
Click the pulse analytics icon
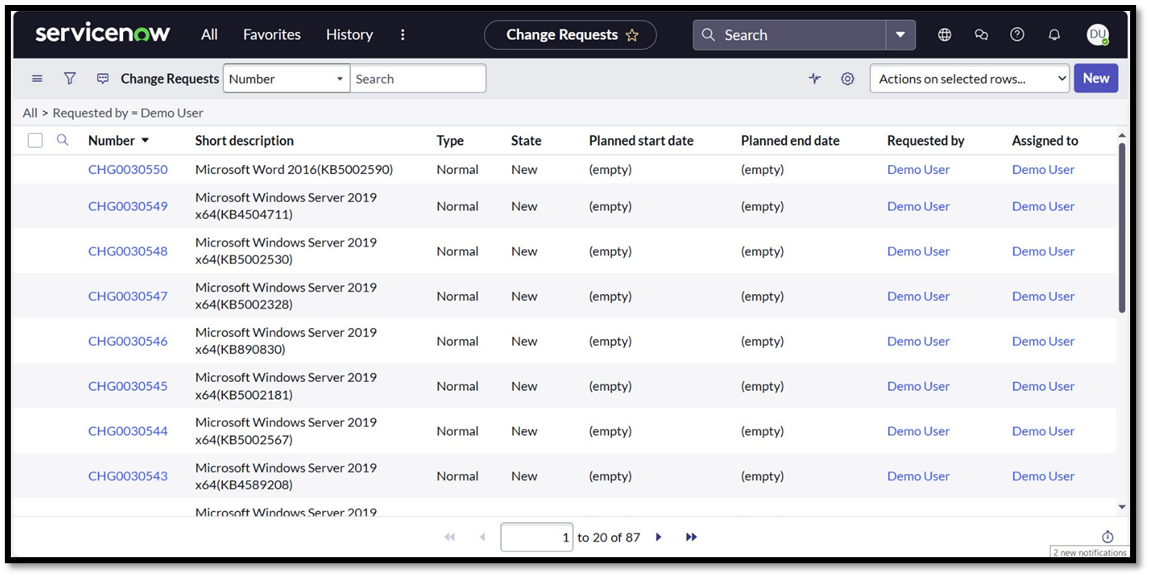pyautogui.click(x=814, y=78)
